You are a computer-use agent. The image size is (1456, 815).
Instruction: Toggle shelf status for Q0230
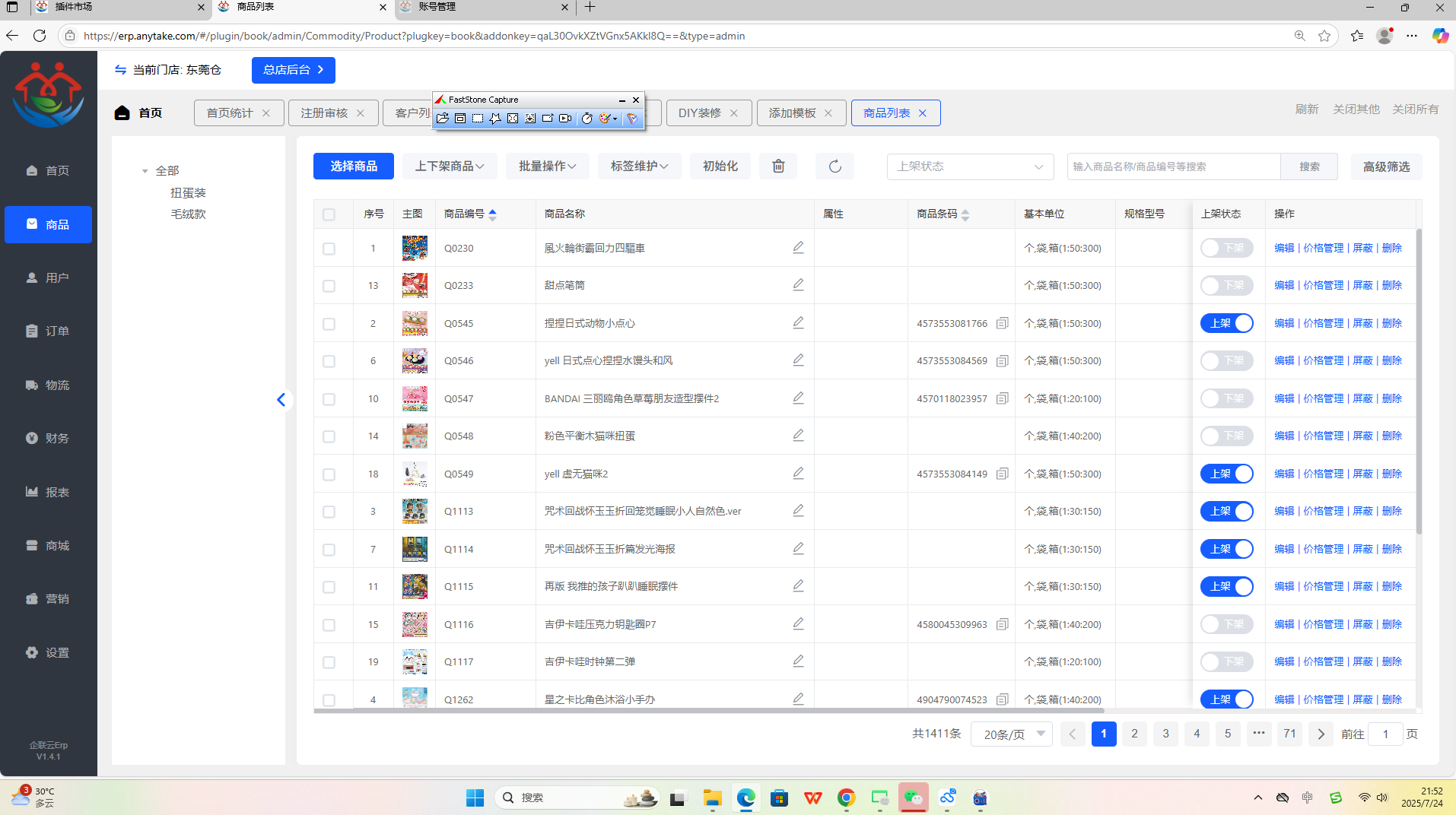[x=1226, y=248]
